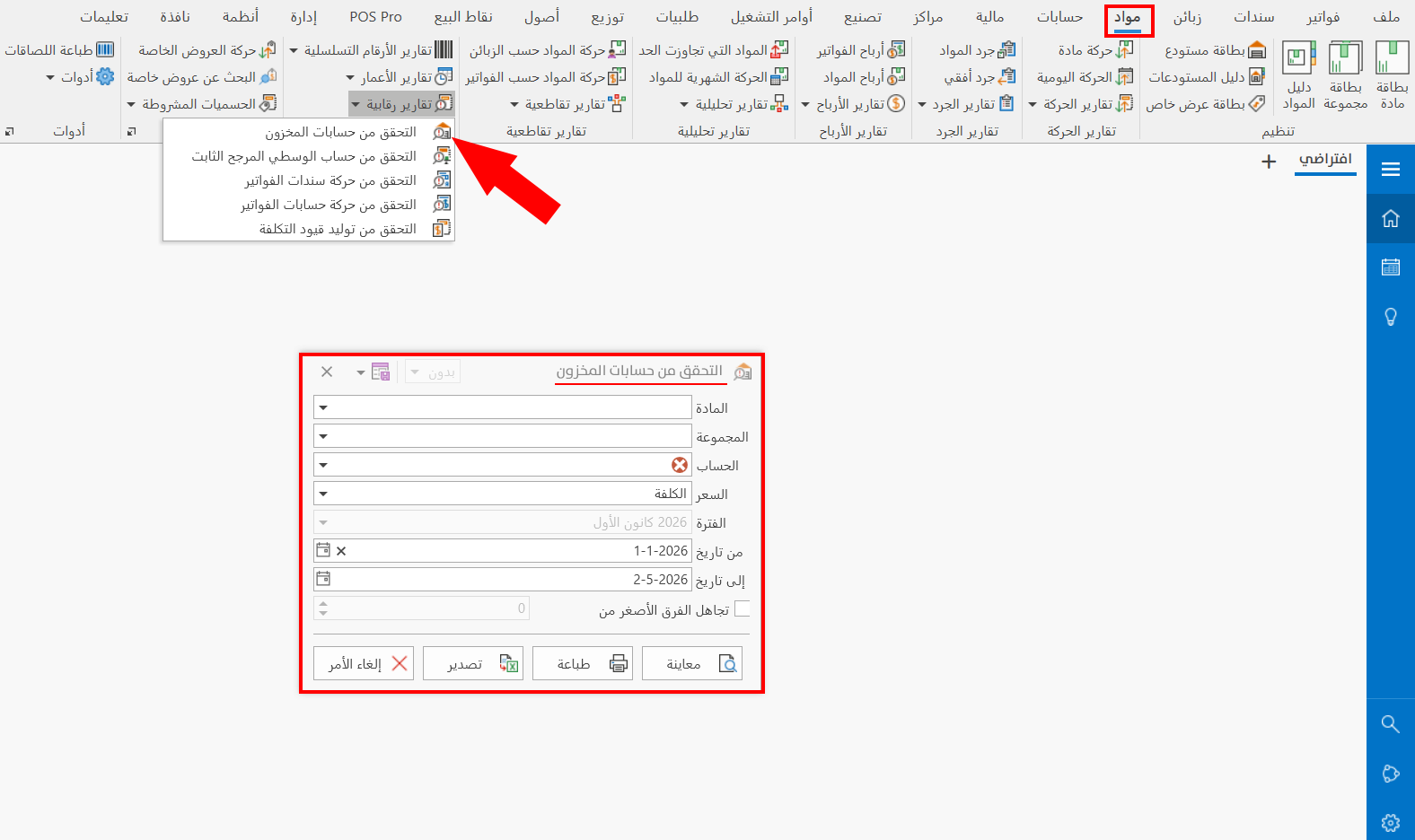Clear الحساب field red error icon
The height and width of the screenshot is (840, 1415).
(x=680, y=465)
